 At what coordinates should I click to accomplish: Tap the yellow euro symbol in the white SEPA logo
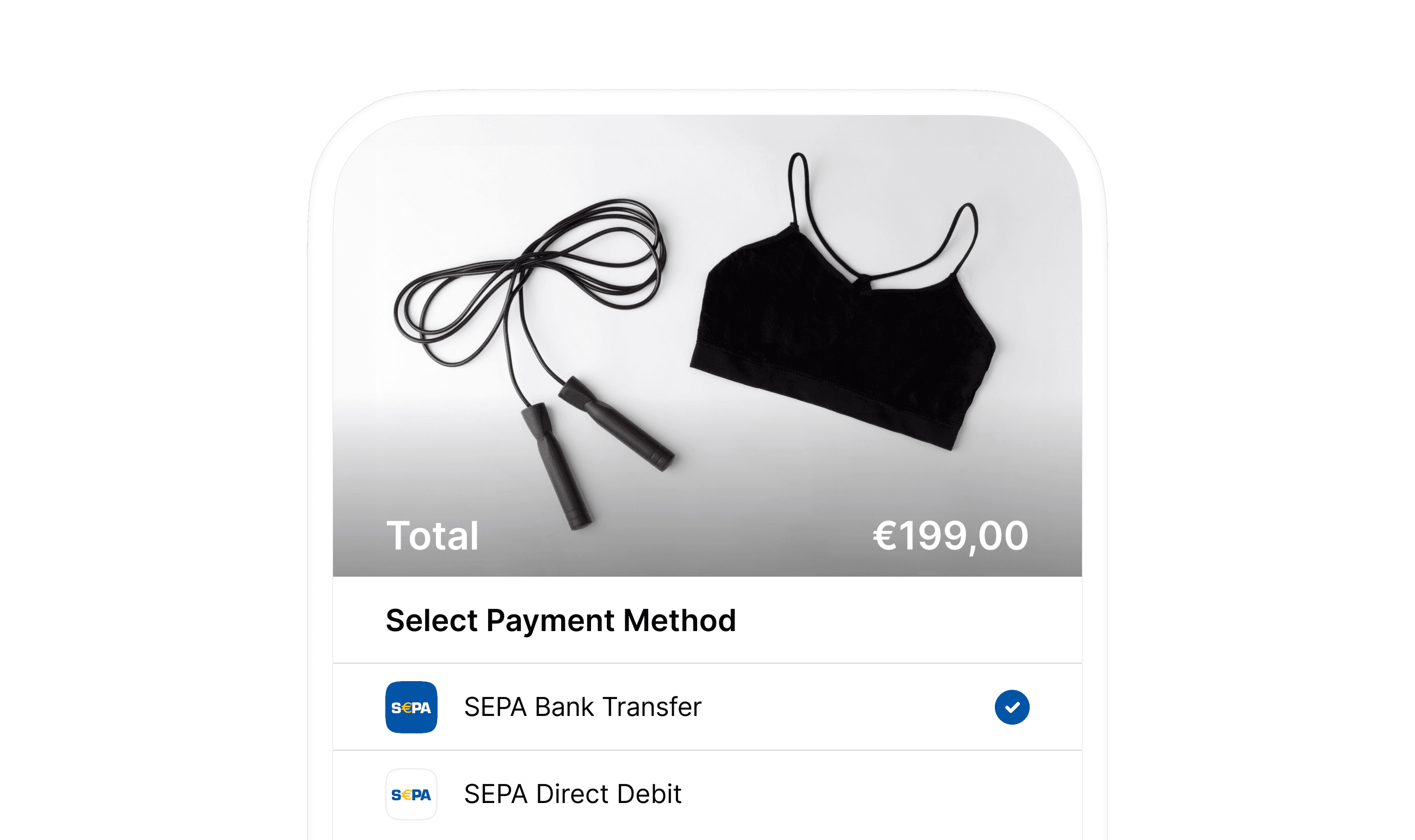tap(407, 795)
